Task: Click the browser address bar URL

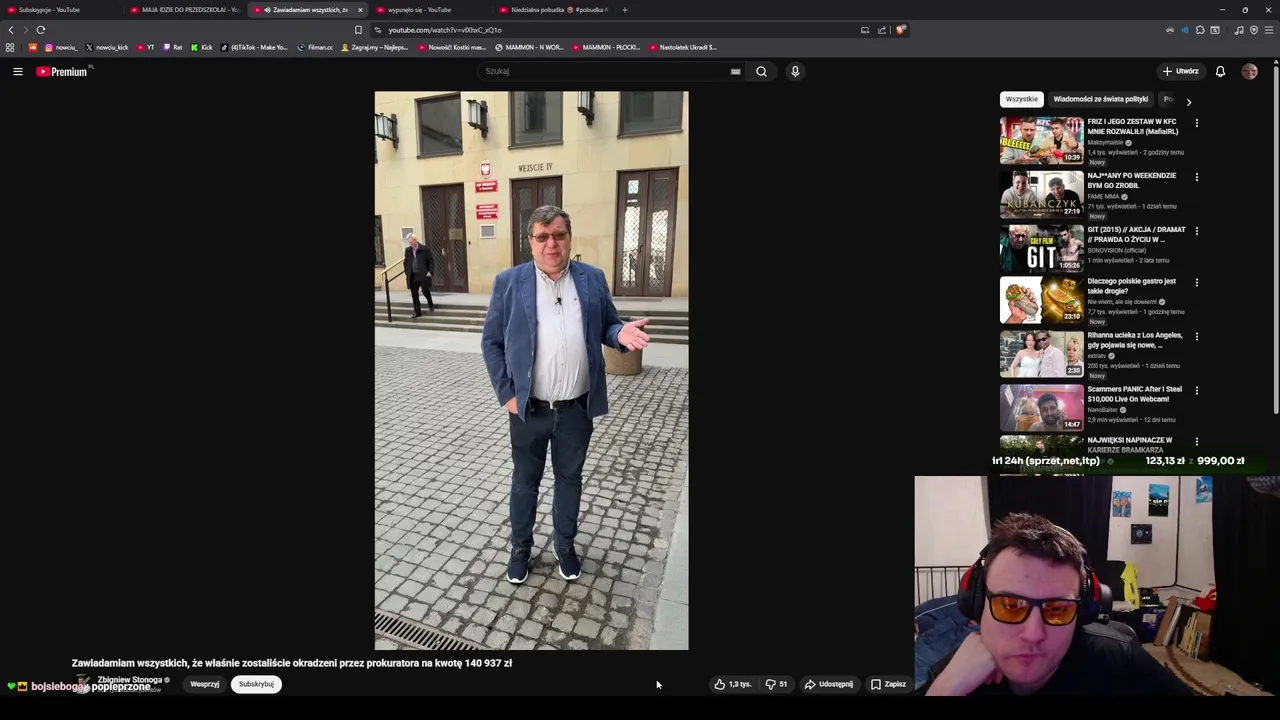Action: pos(445,30)
